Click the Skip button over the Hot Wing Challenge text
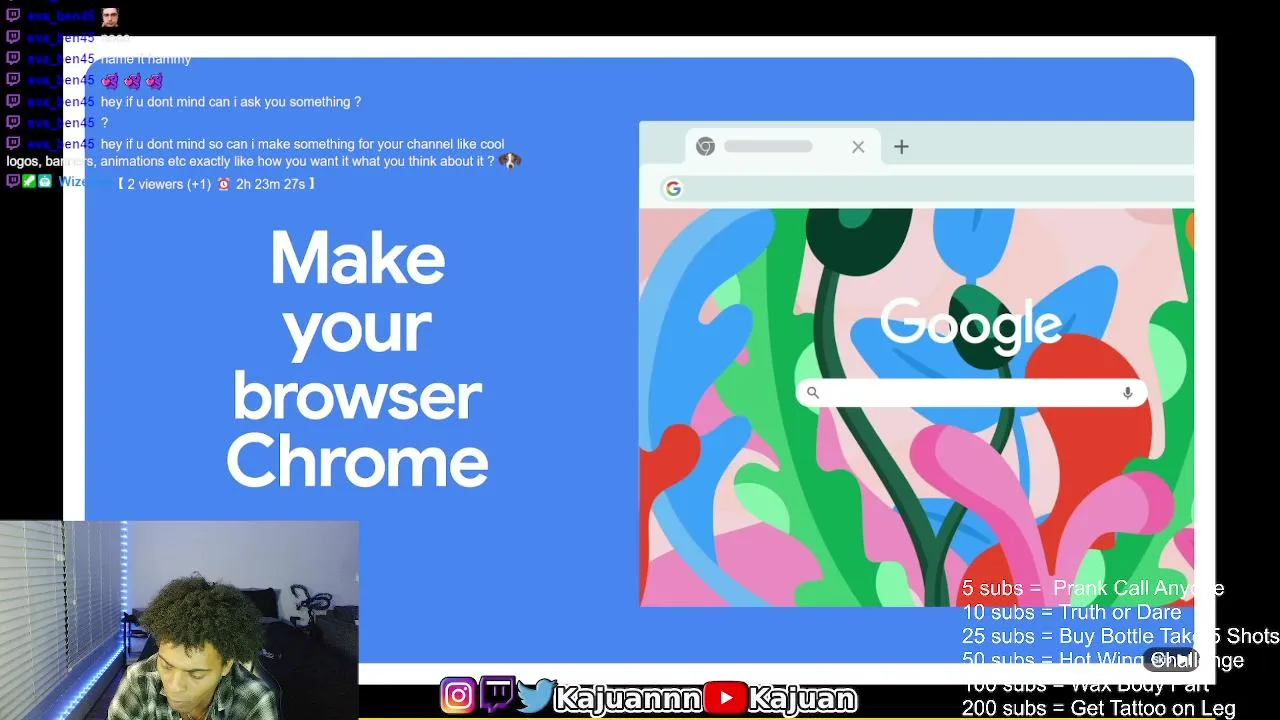The height and width of the screenshot is (720, 1280). click(1172, 659)
